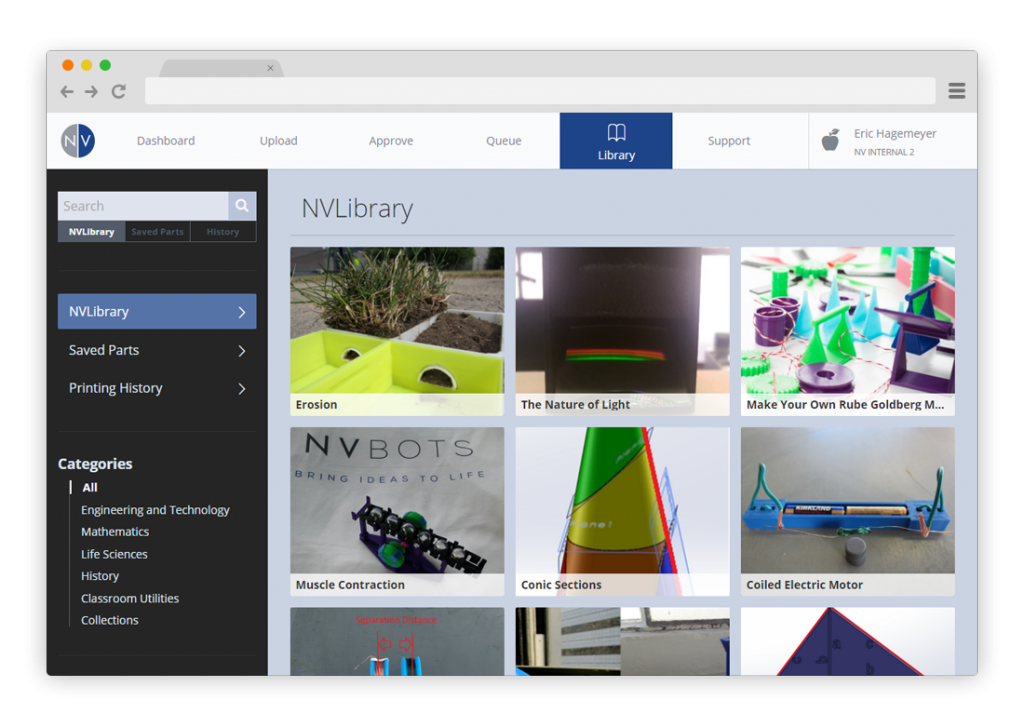Open the Rube Goldberg Machine thumbnail
This screenshot has width=1024, height=727.
pyautogui.click(x=848, y=331)
